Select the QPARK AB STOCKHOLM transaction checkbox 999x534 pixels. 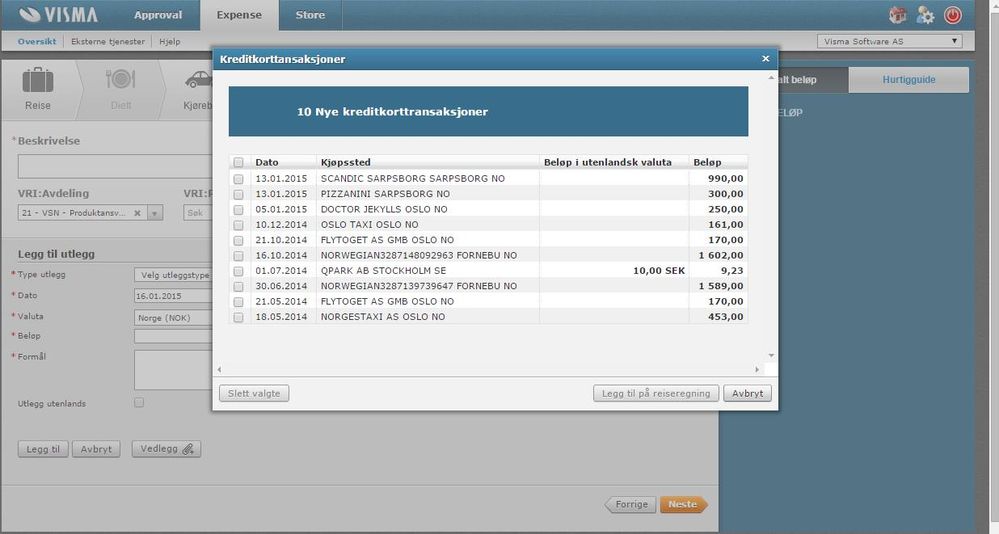238,271
